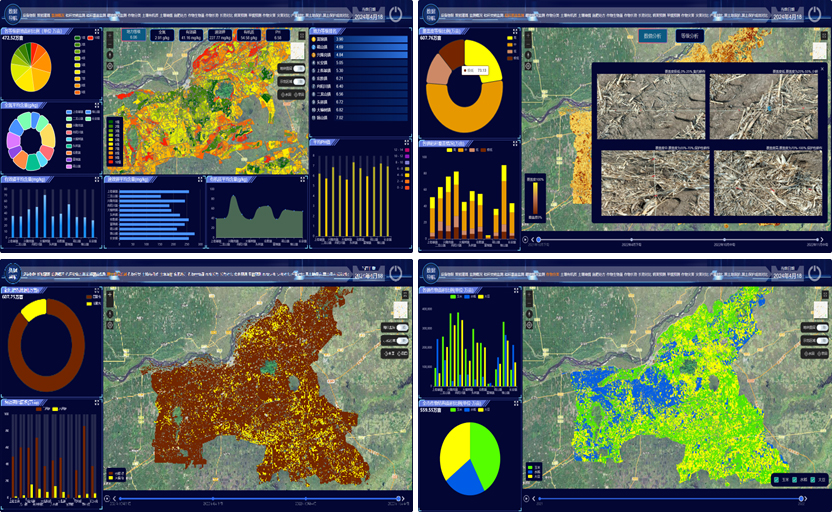The height and width of the screenshot is (512, 832).
Task: Click locate target icon on brown map dashboard
Action: (110, 325)
